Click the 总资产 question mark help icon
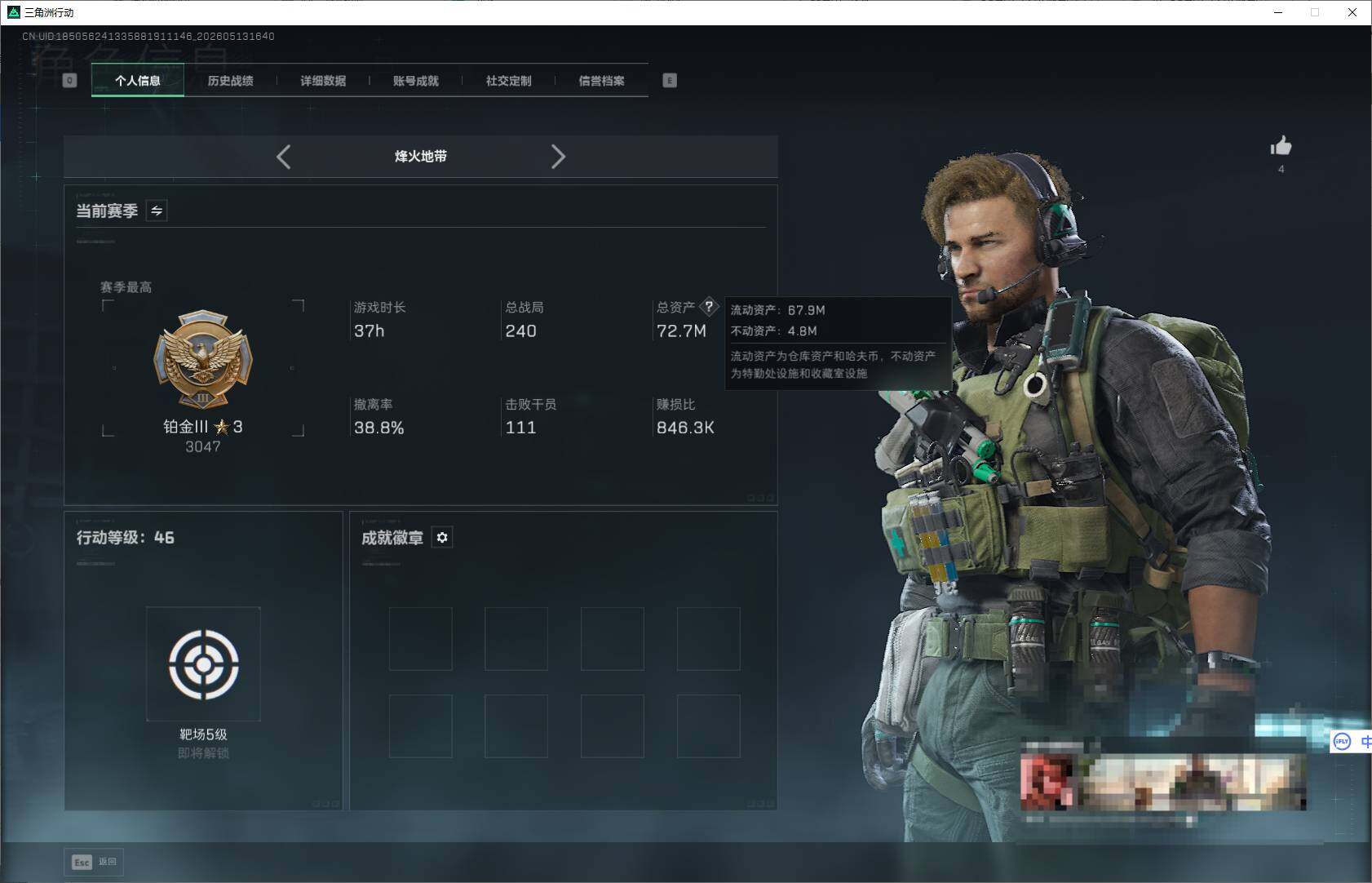This screenshot has height=883, width=1372. pos(709,307)
